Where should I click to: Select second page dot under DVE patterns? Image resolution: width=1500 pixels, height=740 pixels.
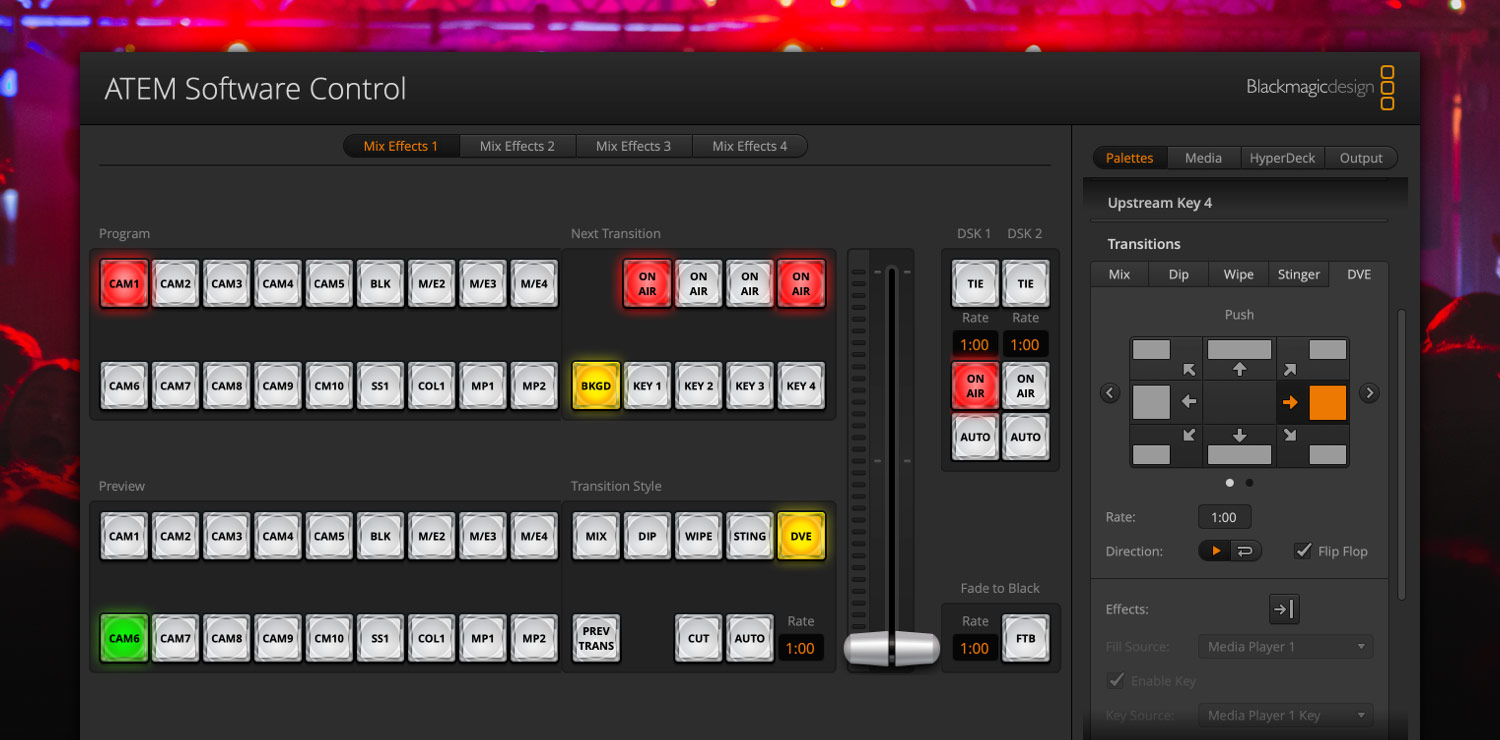(1249, 483)
